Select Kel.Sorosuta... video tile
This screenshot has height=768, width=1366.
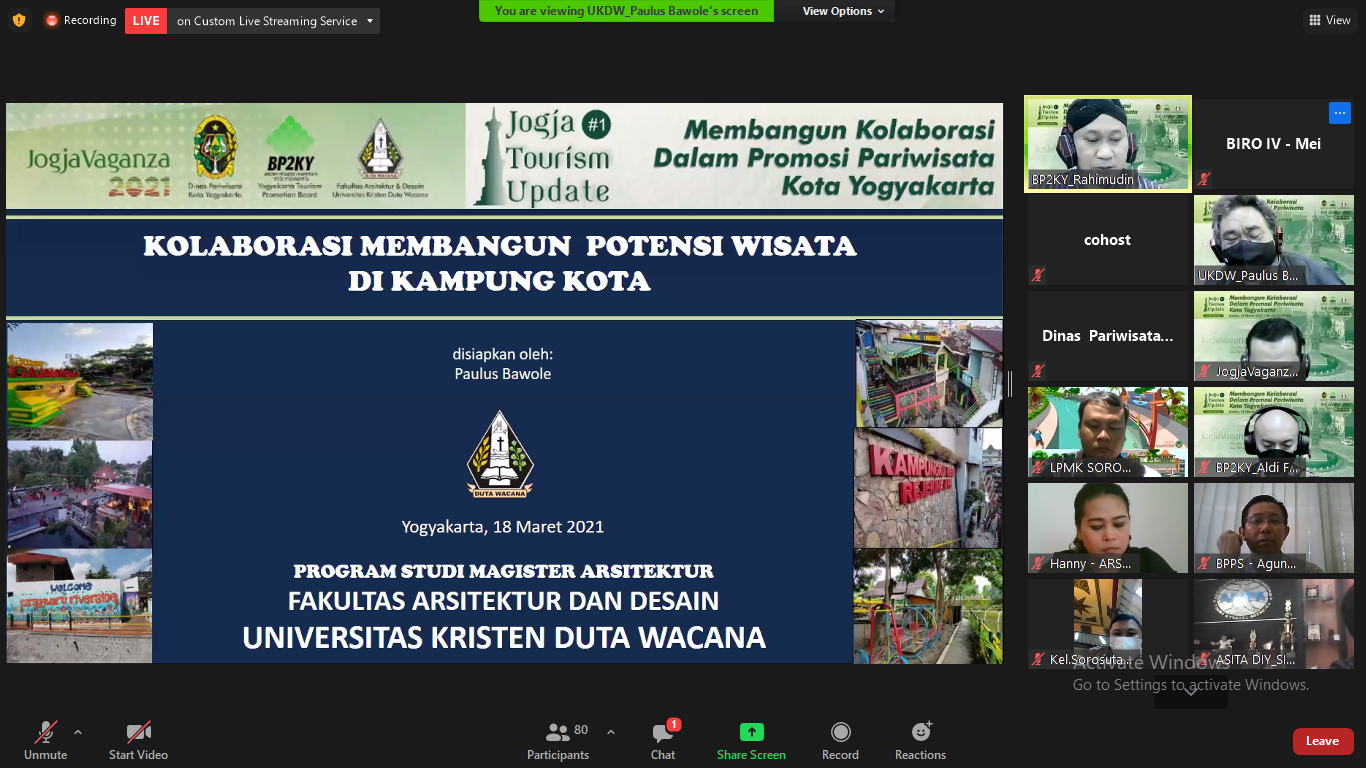pos(1108,624)
